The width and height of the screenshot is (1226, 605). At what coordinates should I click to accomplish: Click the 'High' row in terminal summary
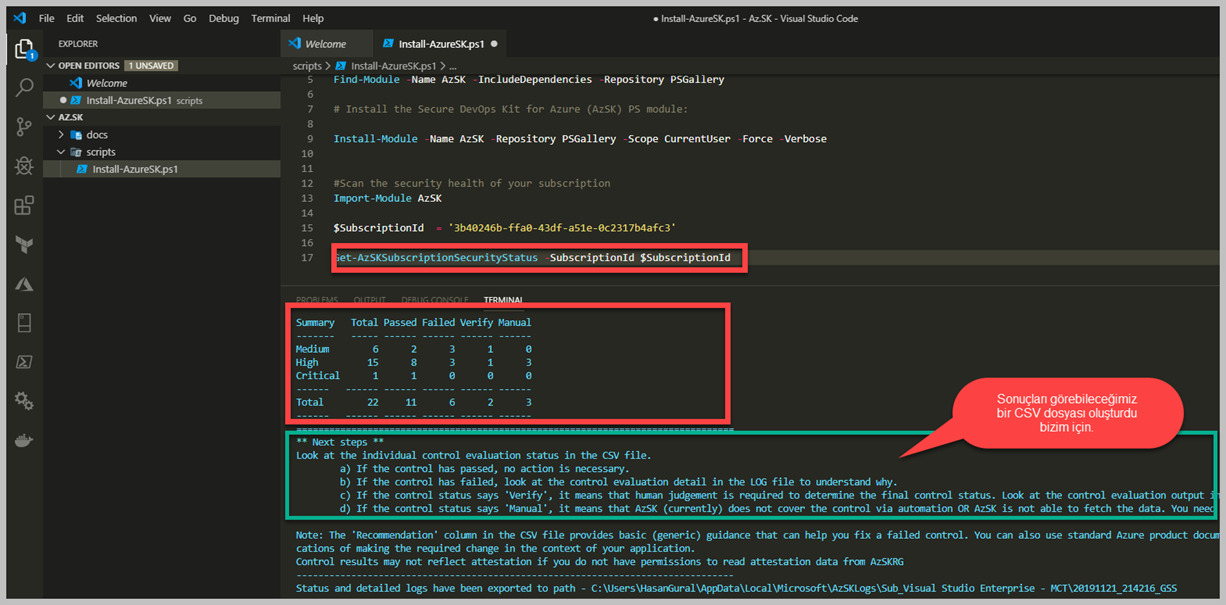413,362
